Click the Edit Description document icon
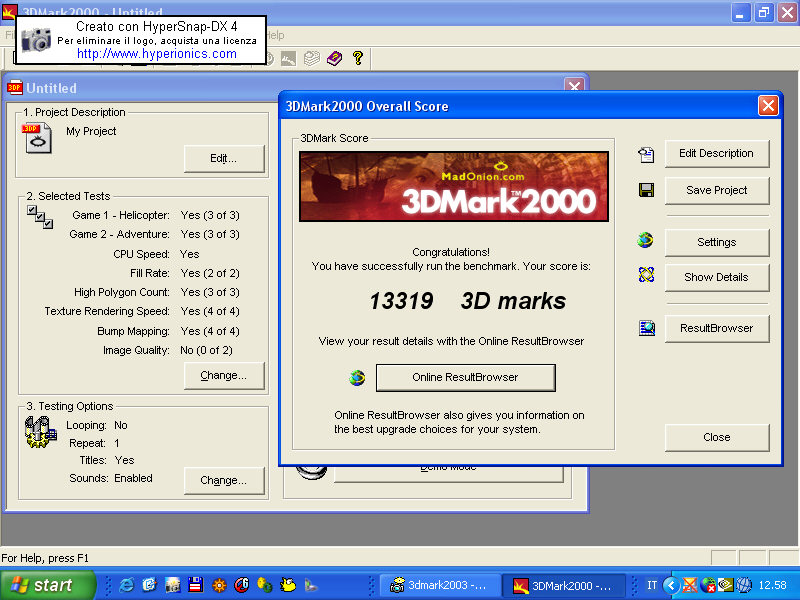This screenshot has height=600, width=800. pyautogui.click(x=646, y=155)
